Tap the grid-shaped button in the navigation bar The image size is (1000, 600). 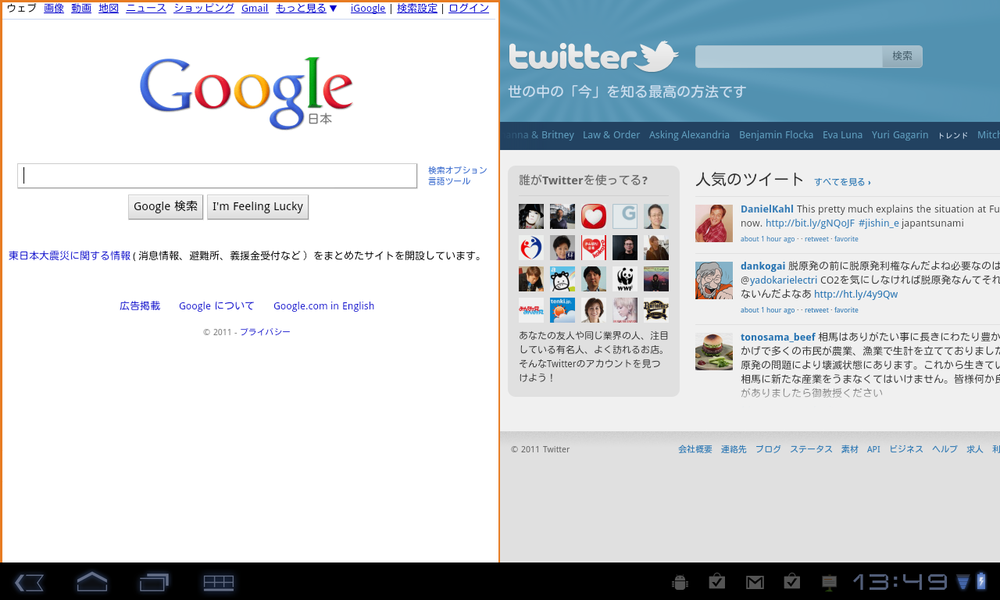pyautogui.click(x=219, y=582)
